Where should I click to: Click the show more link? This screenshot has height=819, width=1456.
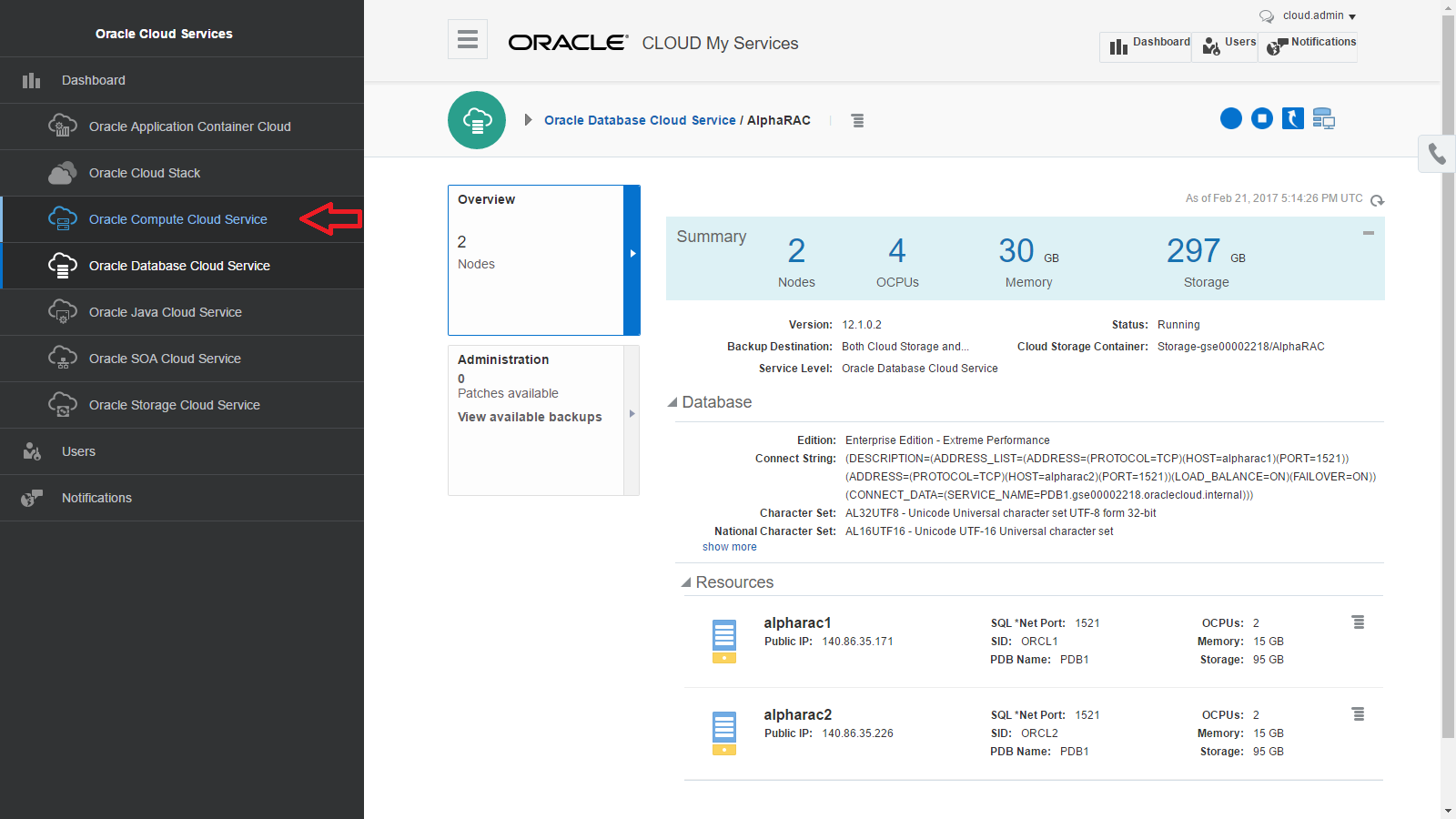729,547
